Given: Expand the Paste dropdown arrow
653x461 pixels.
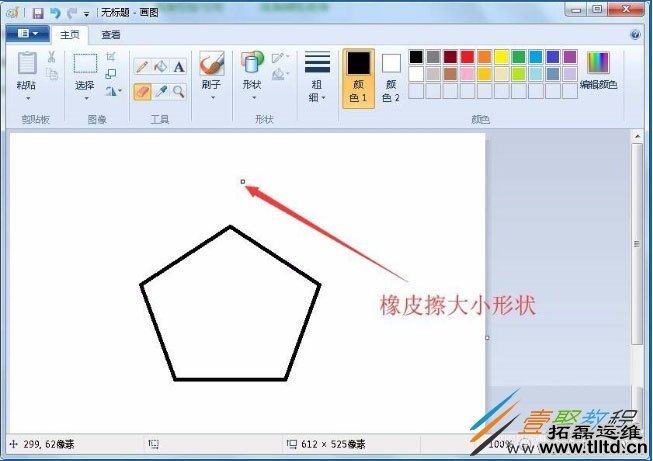Looking at the screenshot, I should pos(28,99).
